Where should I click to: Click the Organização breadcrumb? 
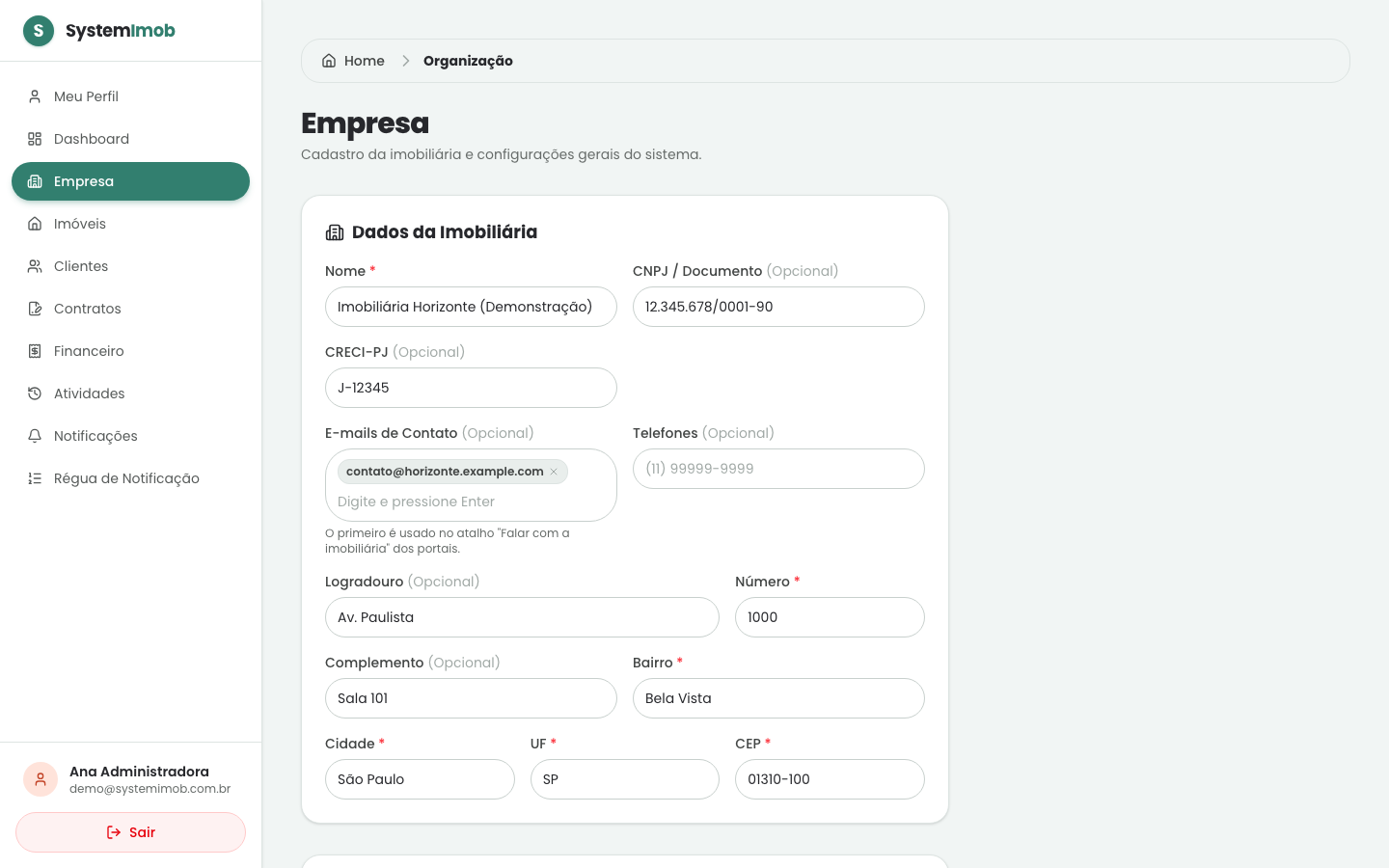click(468, 61)
